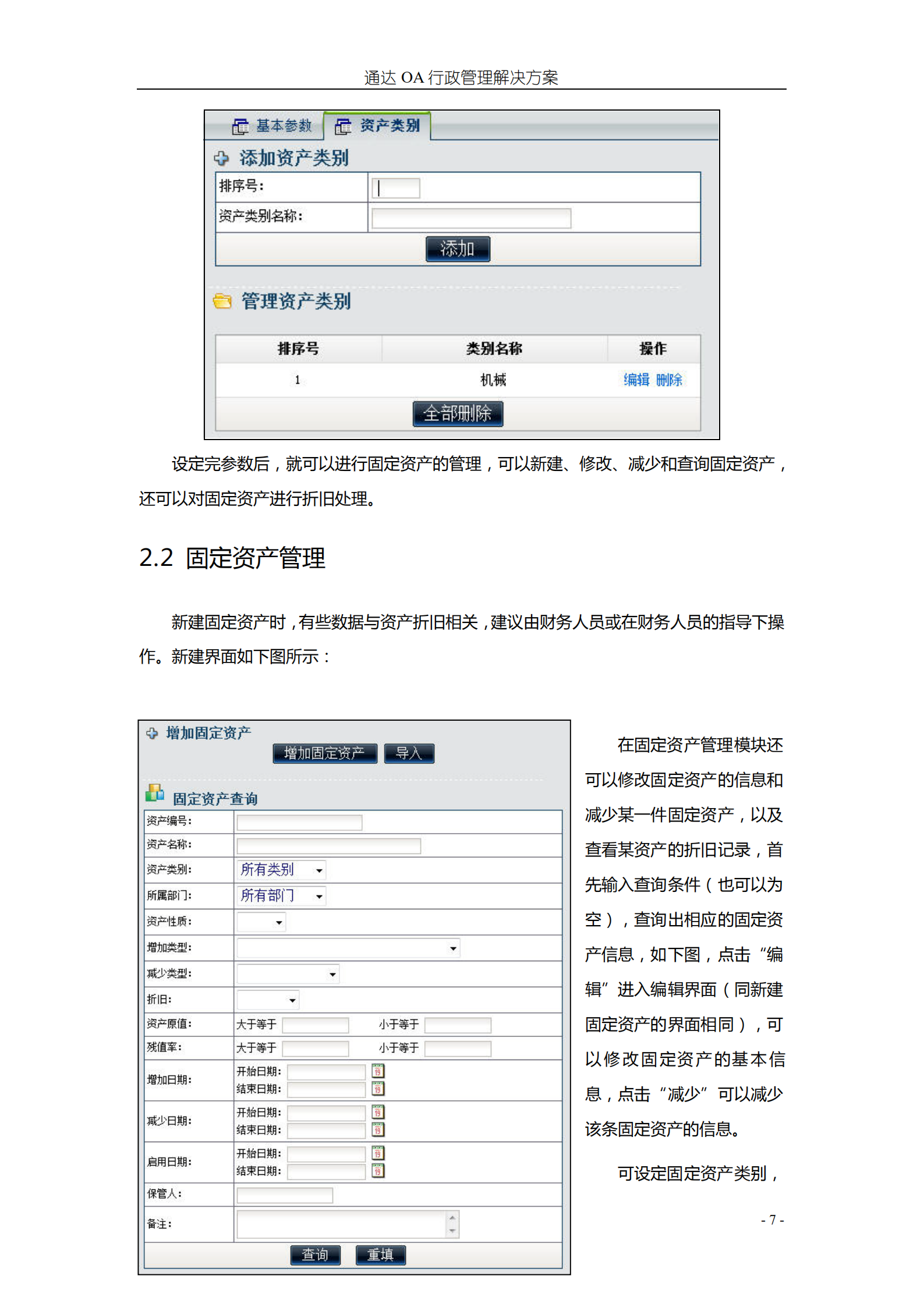Click the 2.2 固定资产管理 heading
The image size is (924, 1307).
232,558
